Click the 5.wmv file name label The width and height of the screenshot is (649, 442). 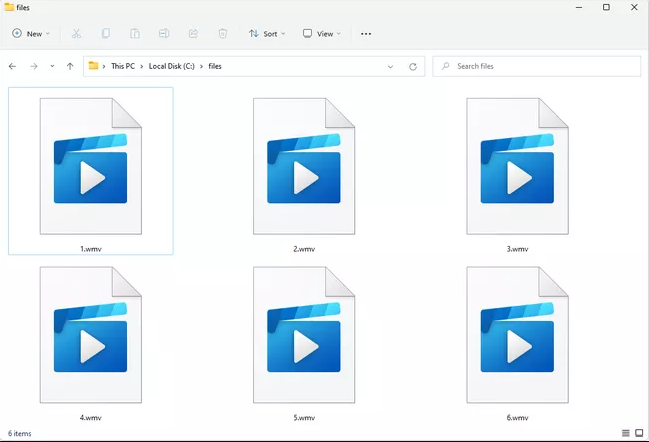(x=304, y=418)
